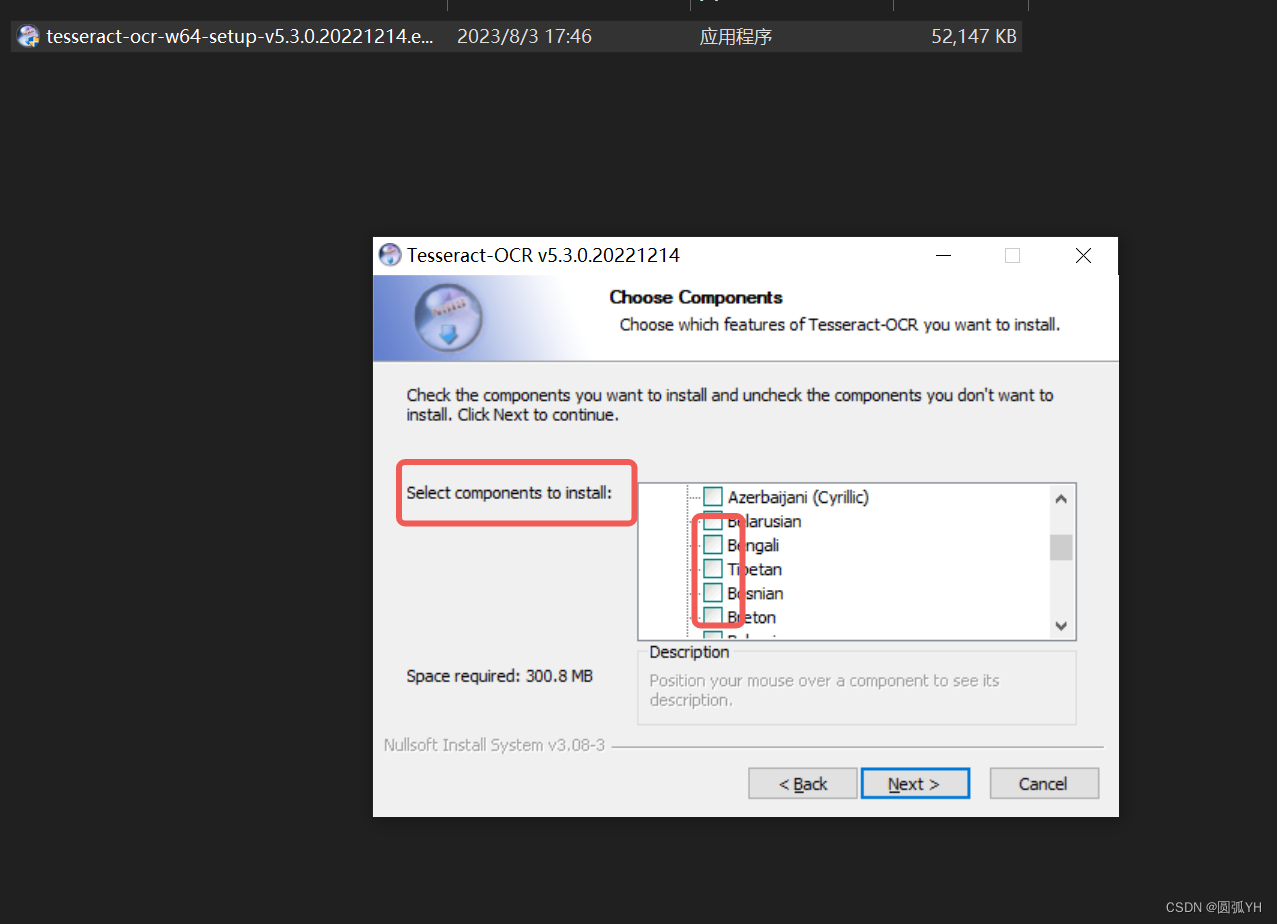Go back using the Back button
This screenshot has height=924, width=1277.
pos(802,783)
